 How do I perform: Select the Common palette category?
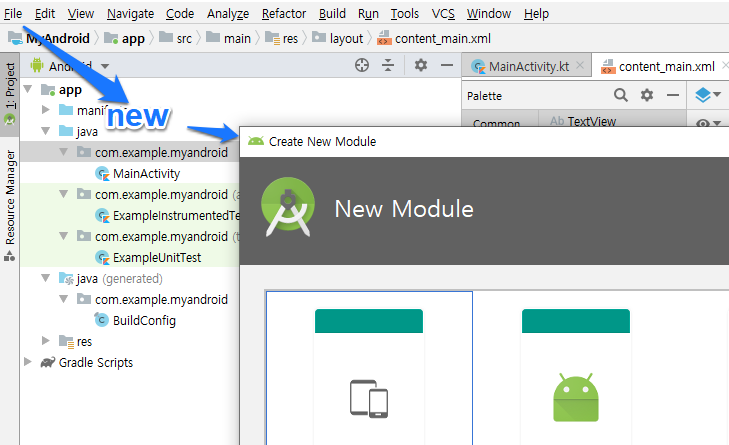click(x=497, y=122)
